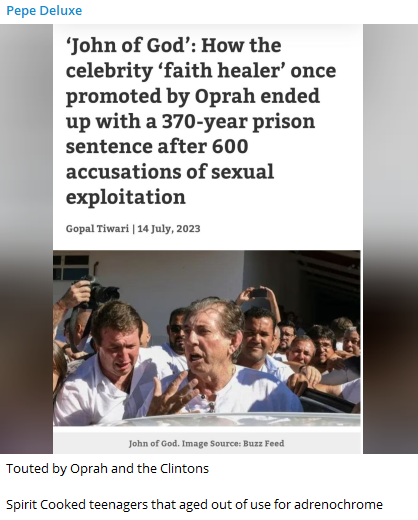418x520 pixels.
Task: Select the 'Touted by Oprah and the Clintons' line
Action: 107,469
